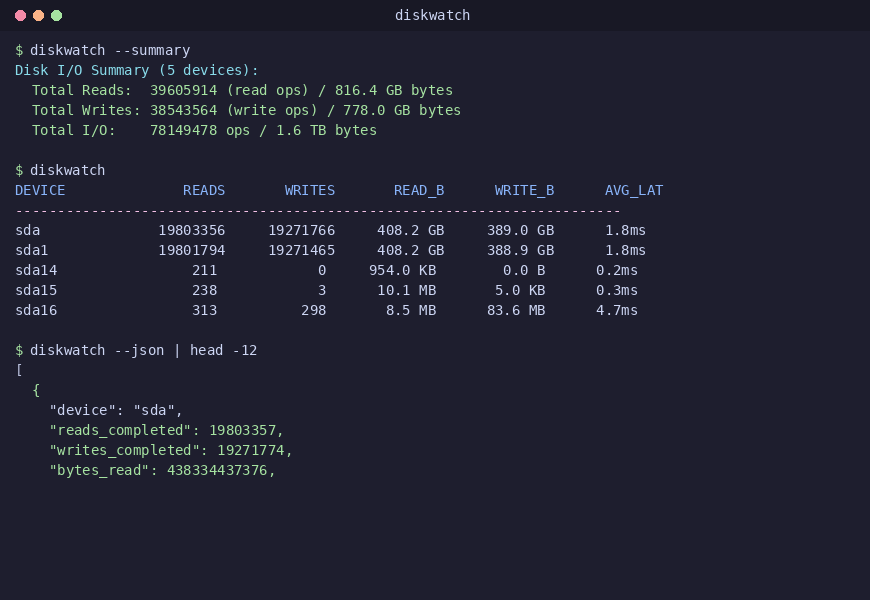Click the WRITES column header
The width and height of the screenshot is (870, 600).
pyautogui.click(x=310, y=190)
